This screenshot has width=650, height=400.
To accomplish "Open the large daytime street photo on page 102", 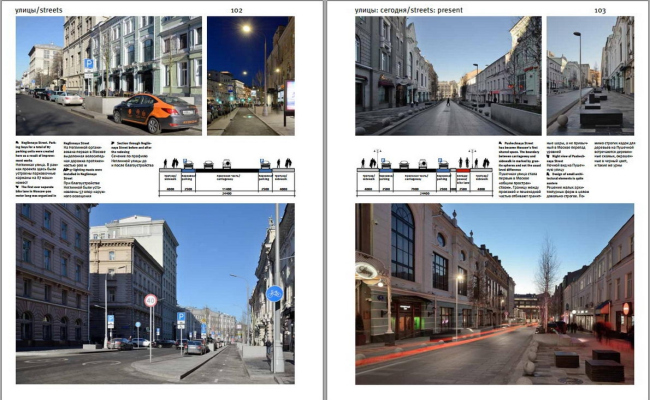I will click(155, 293).
